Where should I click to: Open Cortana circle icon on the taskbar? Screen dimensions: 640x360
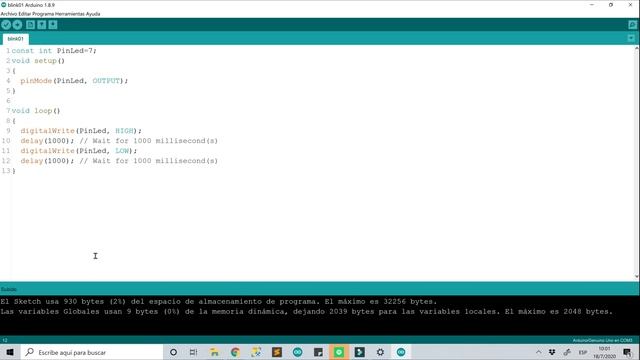(x=173, y=352)
